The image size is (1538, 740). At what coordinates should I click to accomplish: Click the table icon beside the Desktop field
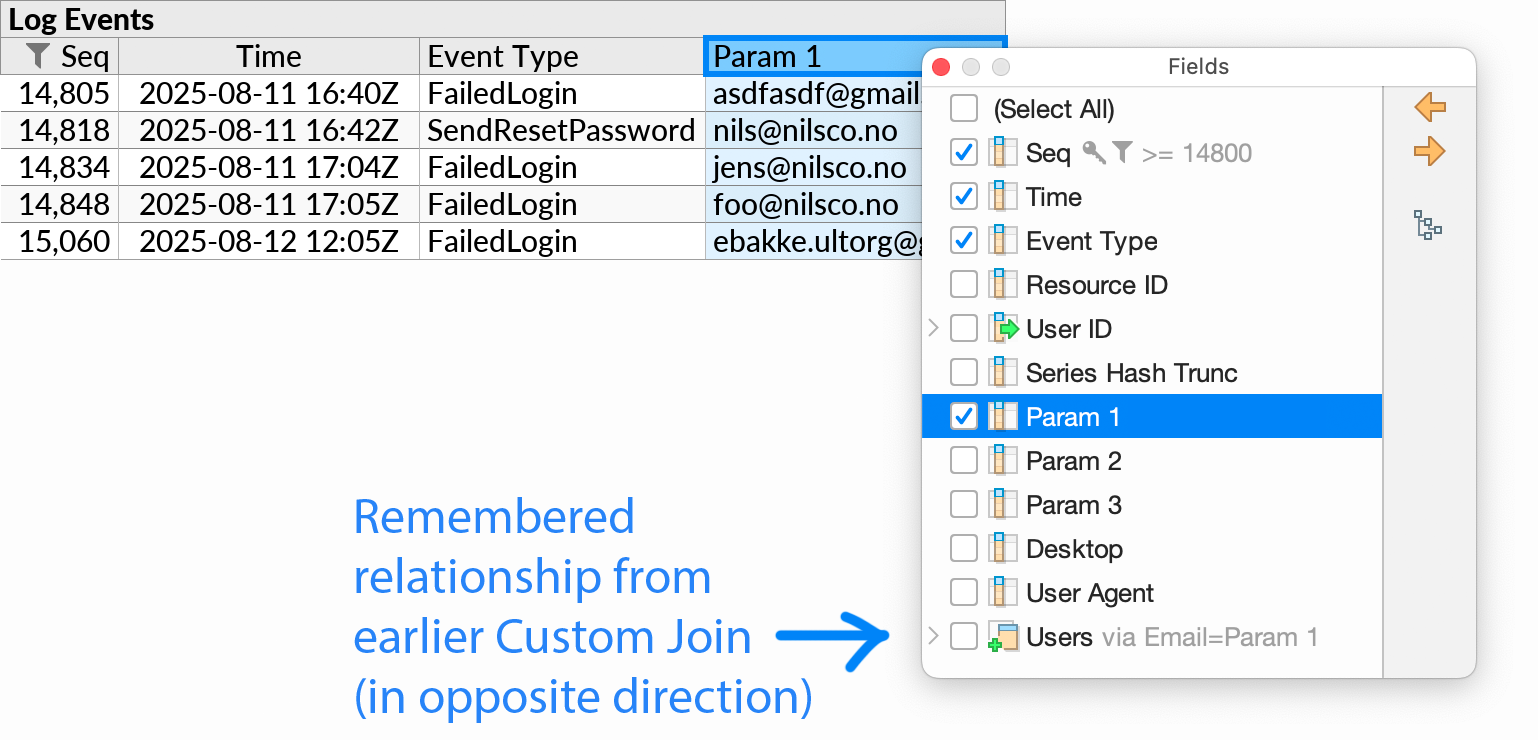point(1001,548)
